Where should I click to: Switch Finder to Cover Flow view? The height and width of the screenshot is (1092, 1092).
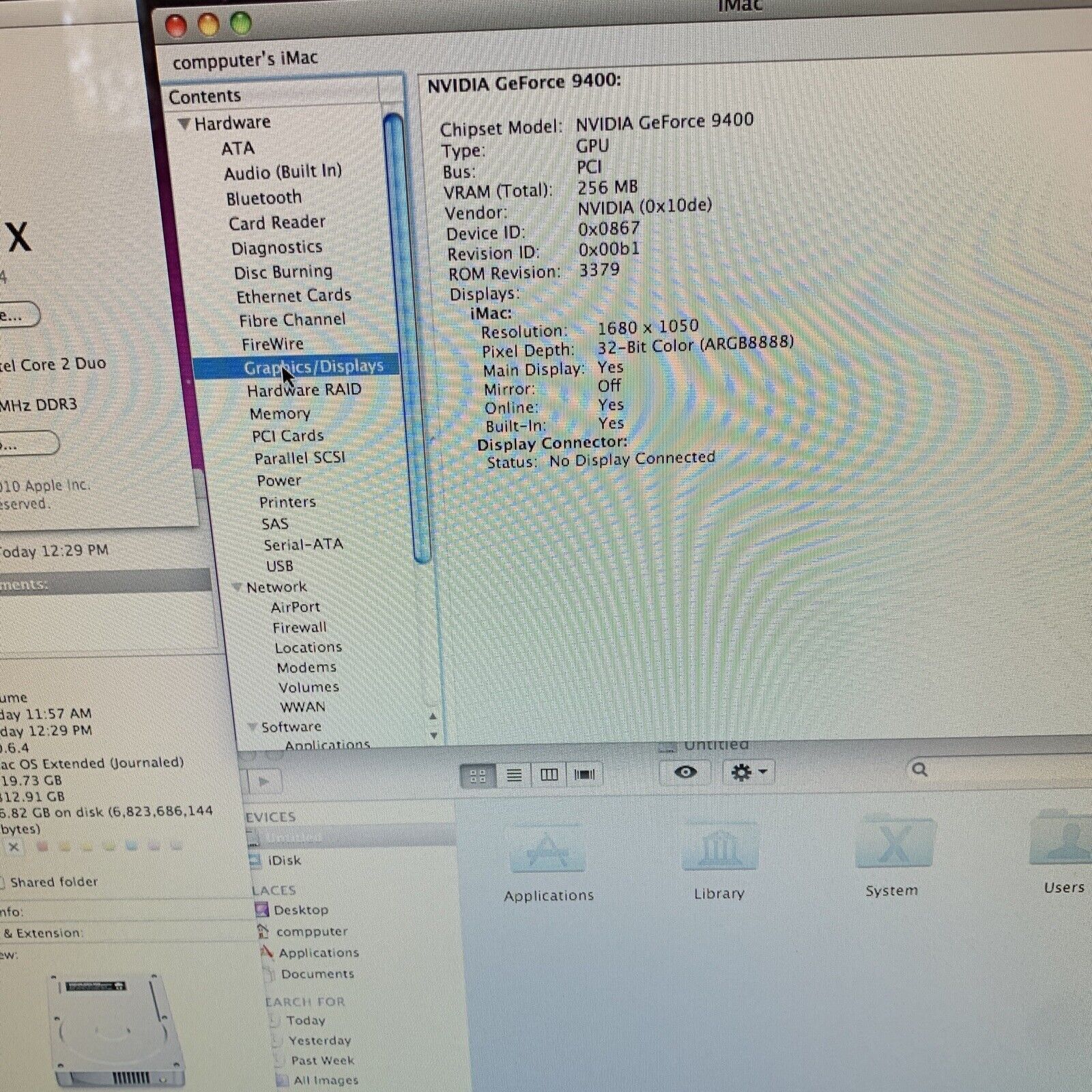click(584, 774)
